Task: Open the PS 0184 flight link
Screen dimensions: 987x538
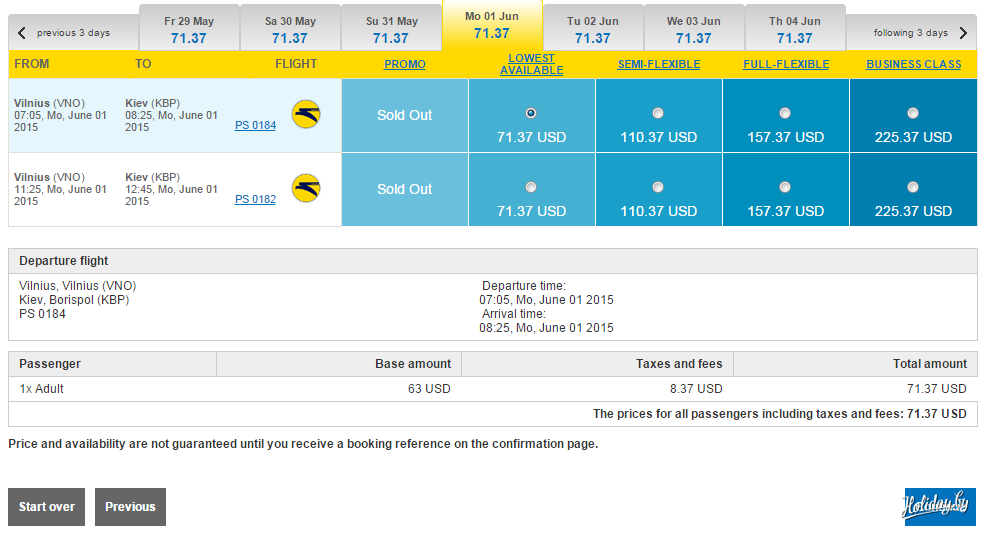Action: coord(255,126)
